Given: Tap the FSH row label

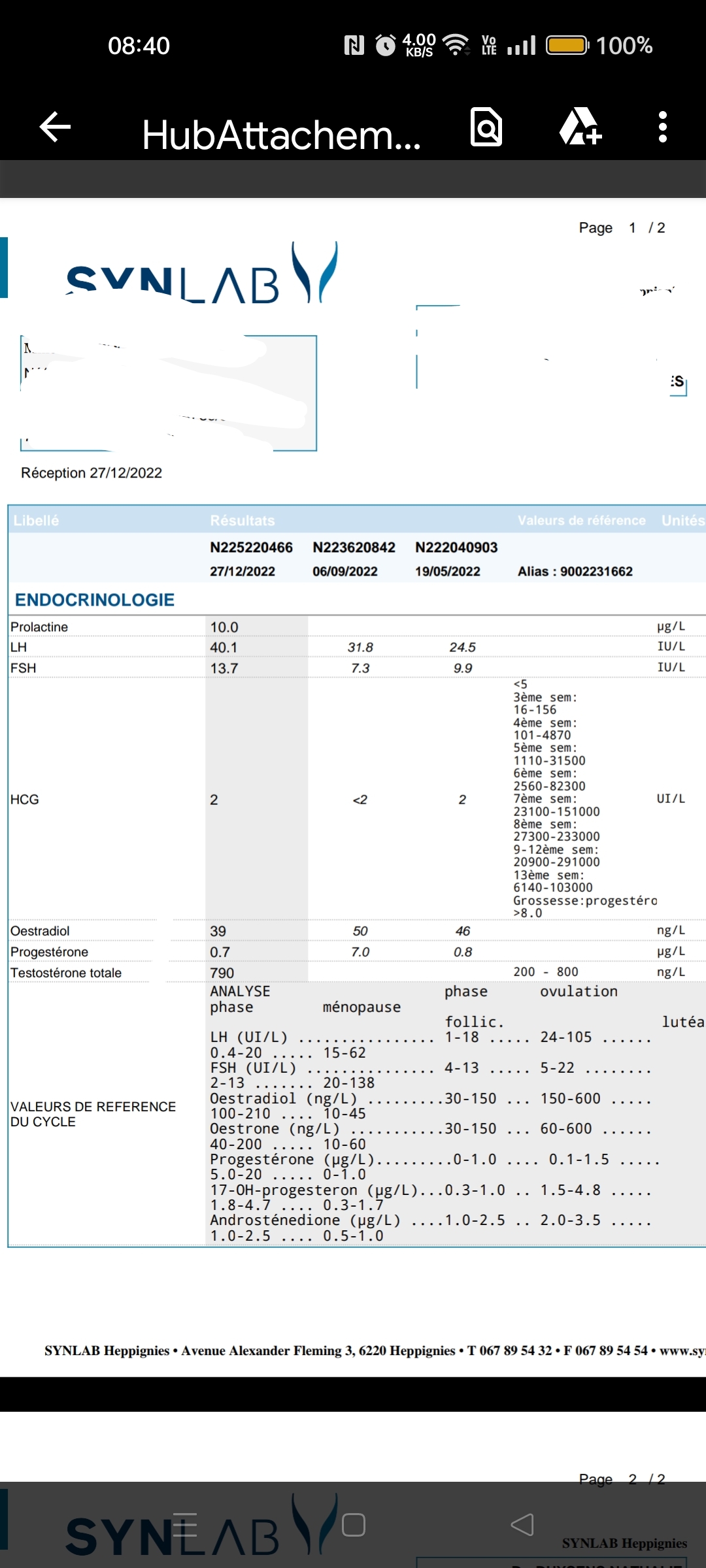Looking at the screenshot, I should (23, 668).
